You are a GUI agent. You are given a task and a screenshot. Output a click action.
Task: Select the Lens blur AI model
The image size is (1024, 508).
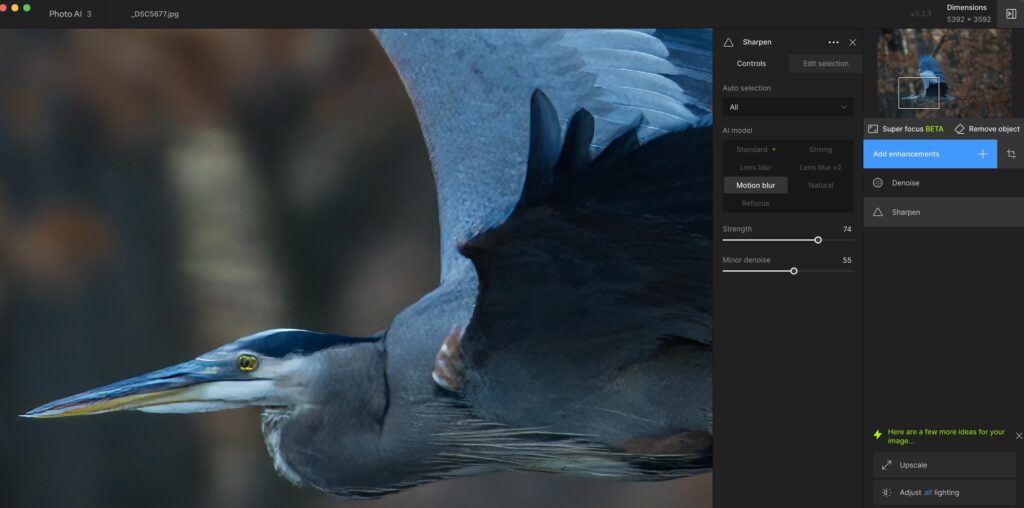(756, 168)
